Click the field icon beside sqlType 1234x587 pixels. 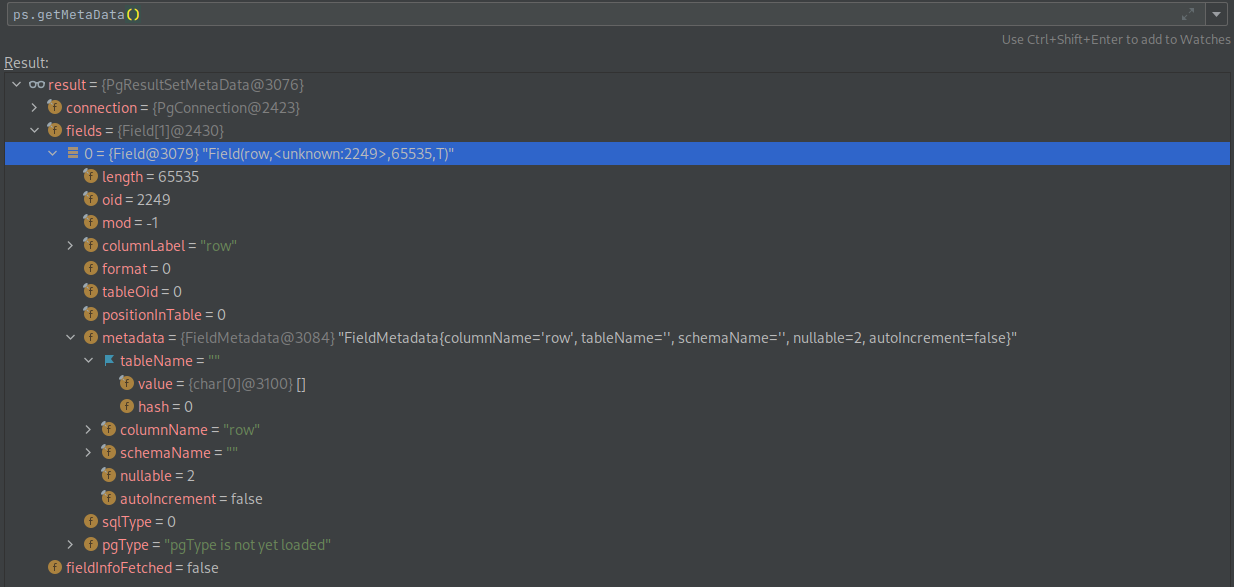[x=91, y=522]
